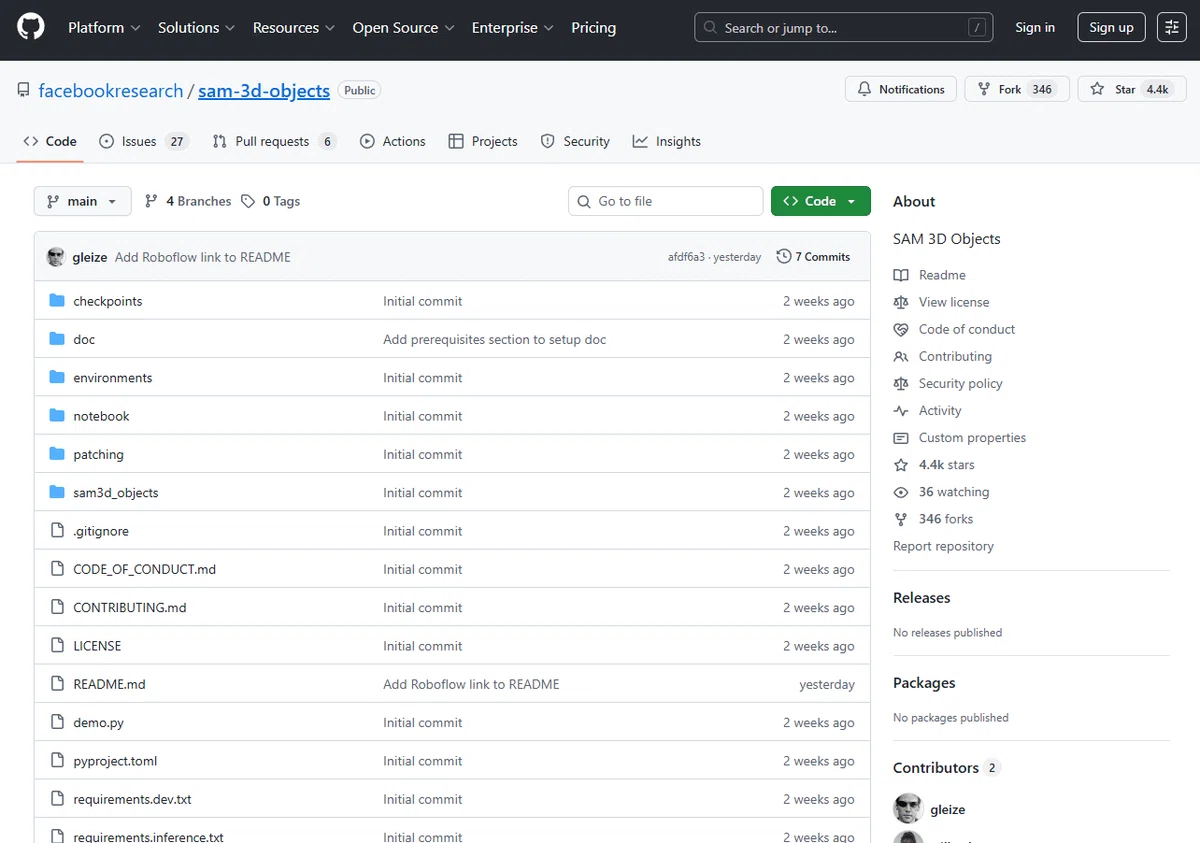Click the star icon beside 4.4k stars
This screenshot has height=843, width=1200.
(x=901, y=465)
